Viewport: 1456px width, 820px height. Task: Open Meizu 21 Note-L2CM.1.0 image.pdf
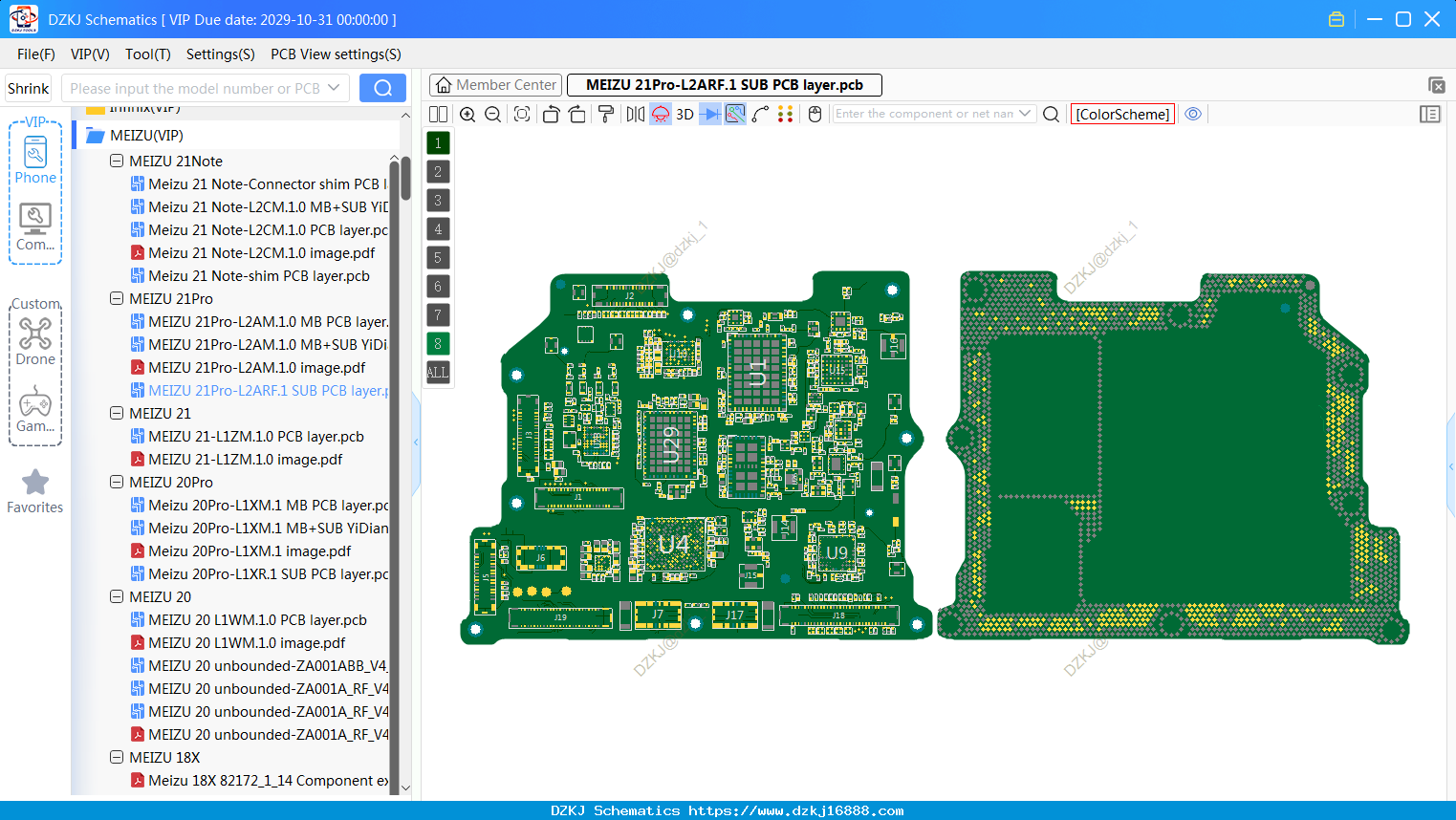point(261,252)
